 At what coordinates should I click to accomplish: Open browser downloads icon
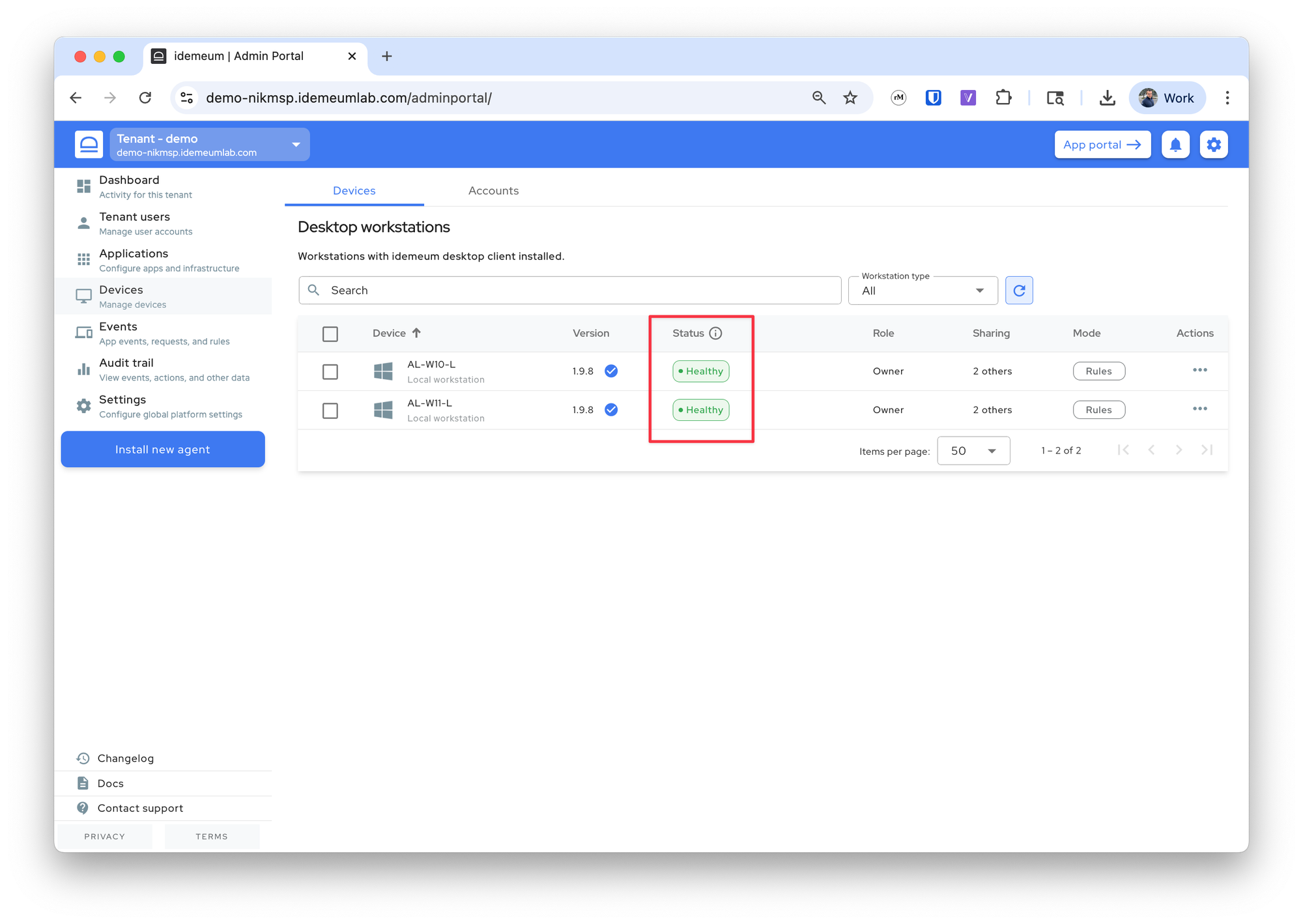pos(1107,98)
